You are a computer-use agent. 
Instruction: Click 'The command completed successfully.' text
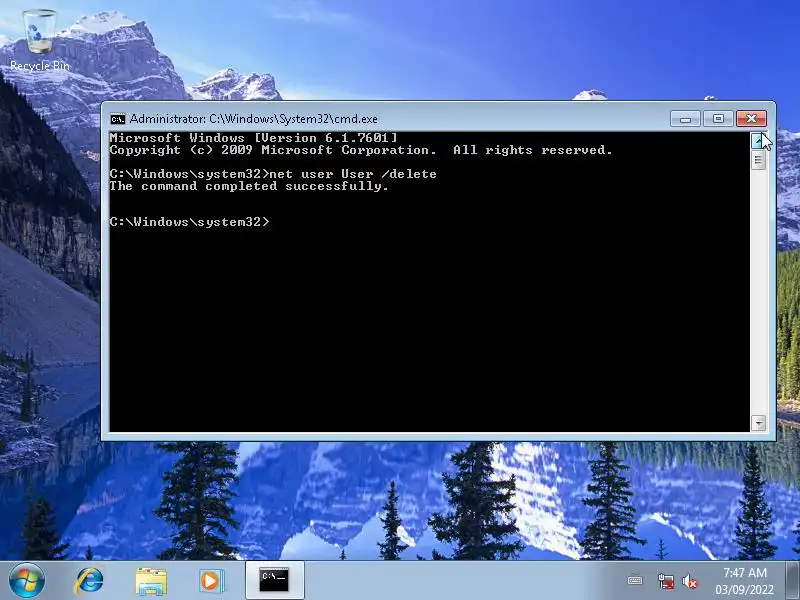[249, 186]
